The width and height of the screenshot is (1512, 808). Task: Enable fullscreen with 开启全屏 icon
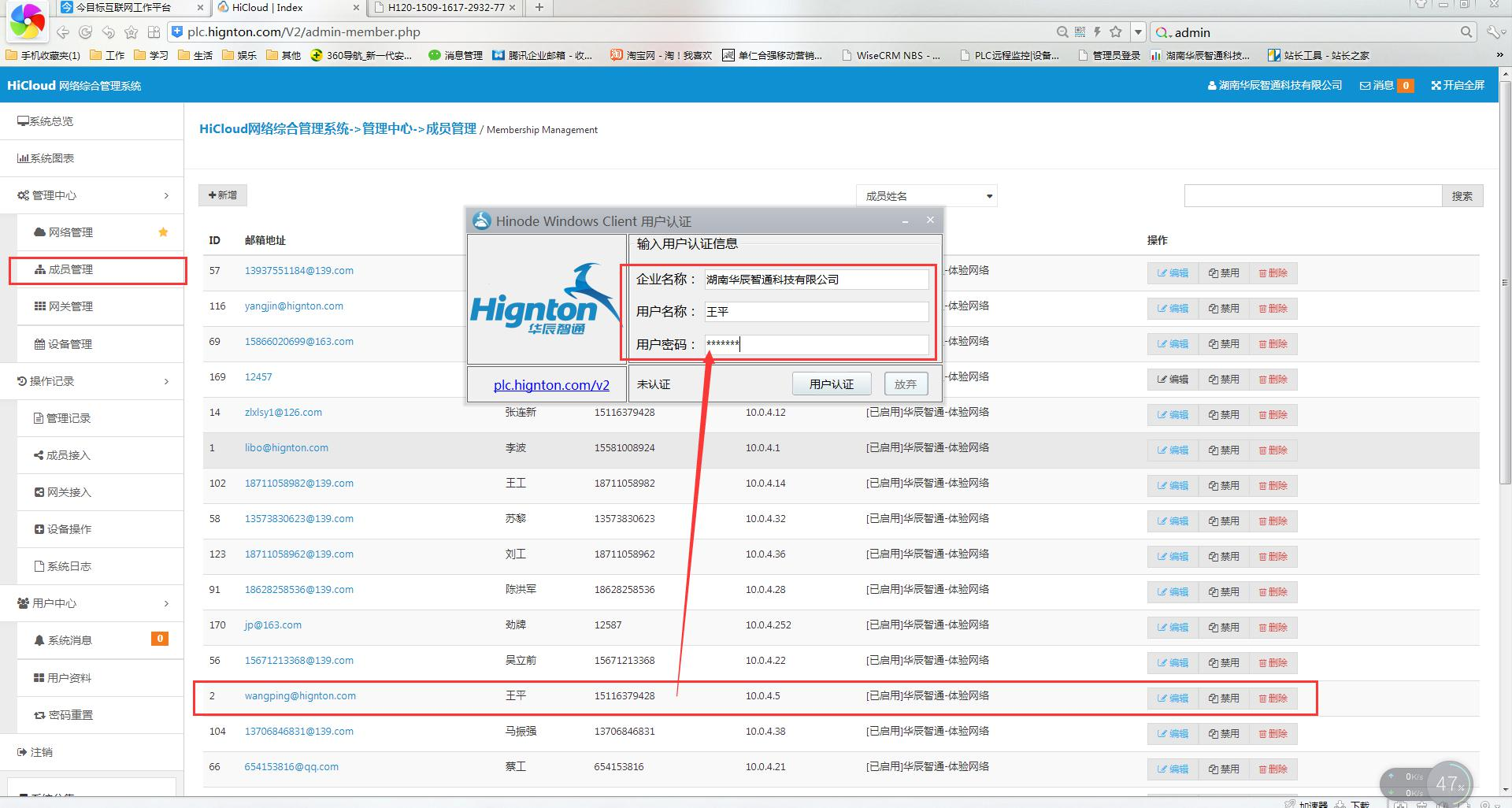click(1457, 85)
